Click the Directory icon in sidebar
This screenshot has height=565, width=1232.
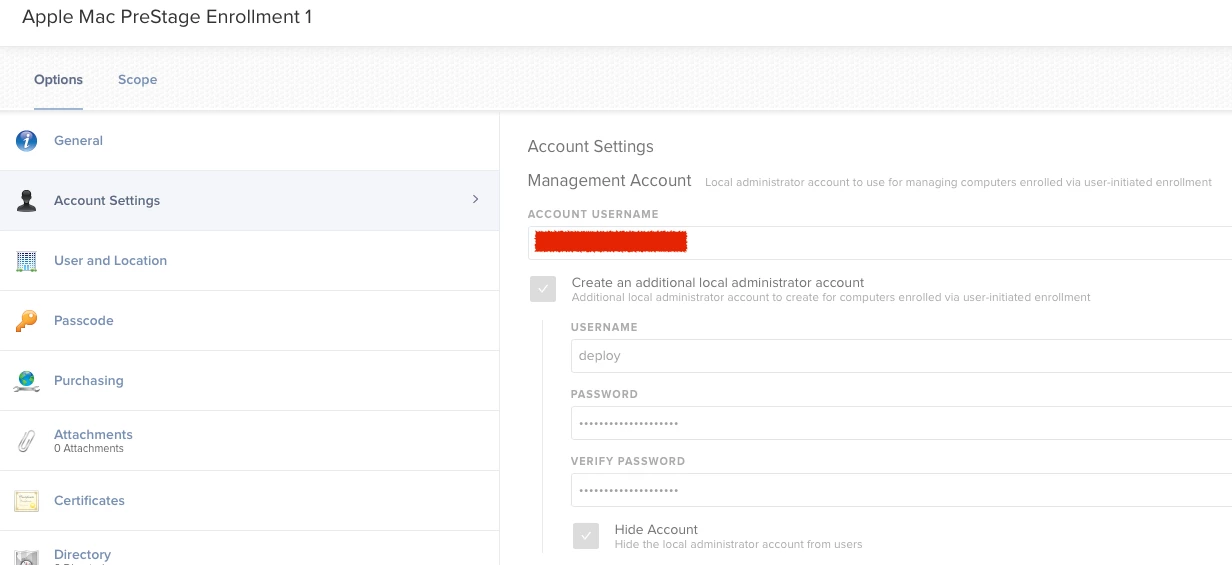pyautogui.click(x=27, y=557)
